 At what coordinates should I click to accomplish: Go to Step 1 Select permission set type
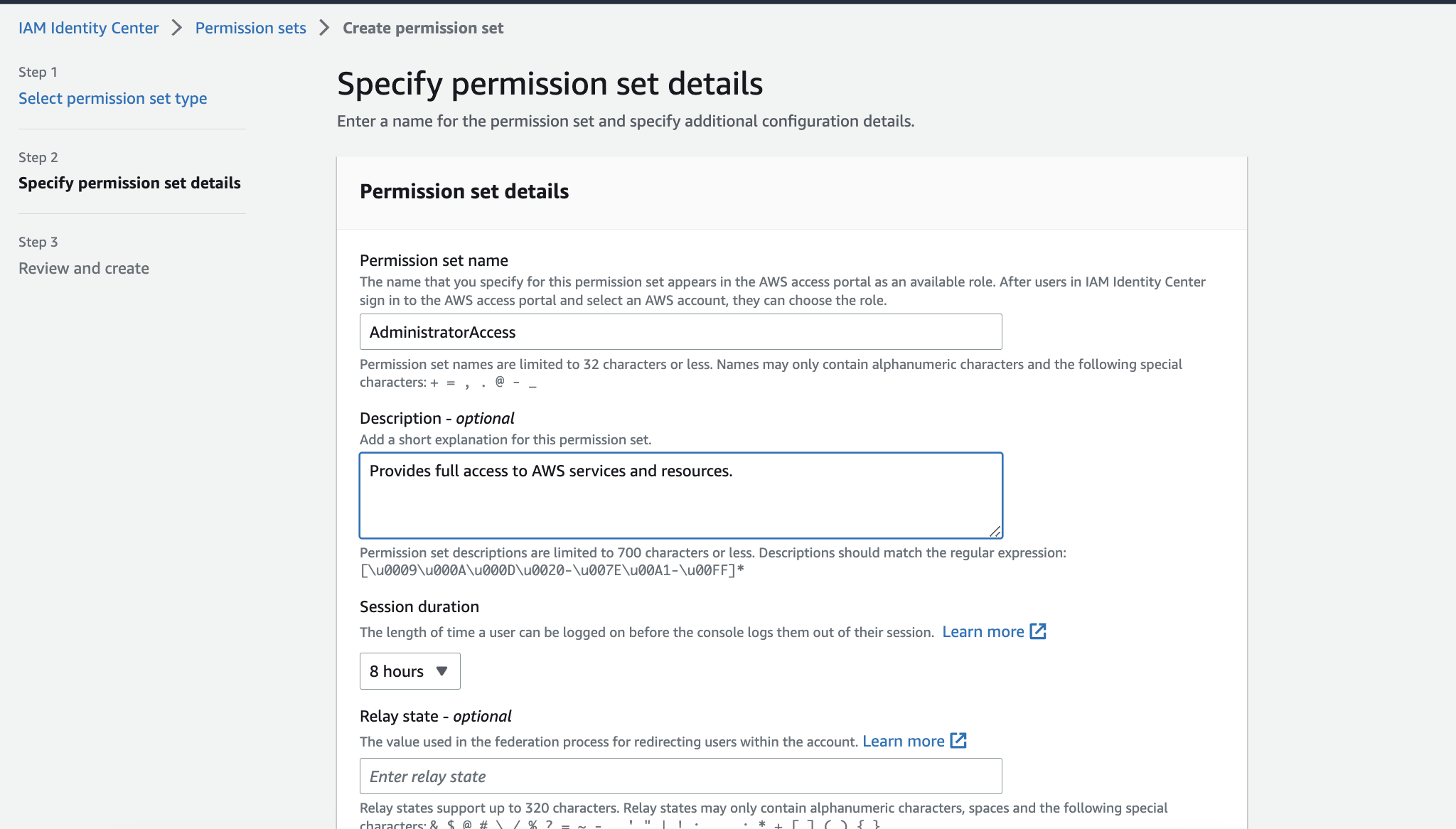112,97
